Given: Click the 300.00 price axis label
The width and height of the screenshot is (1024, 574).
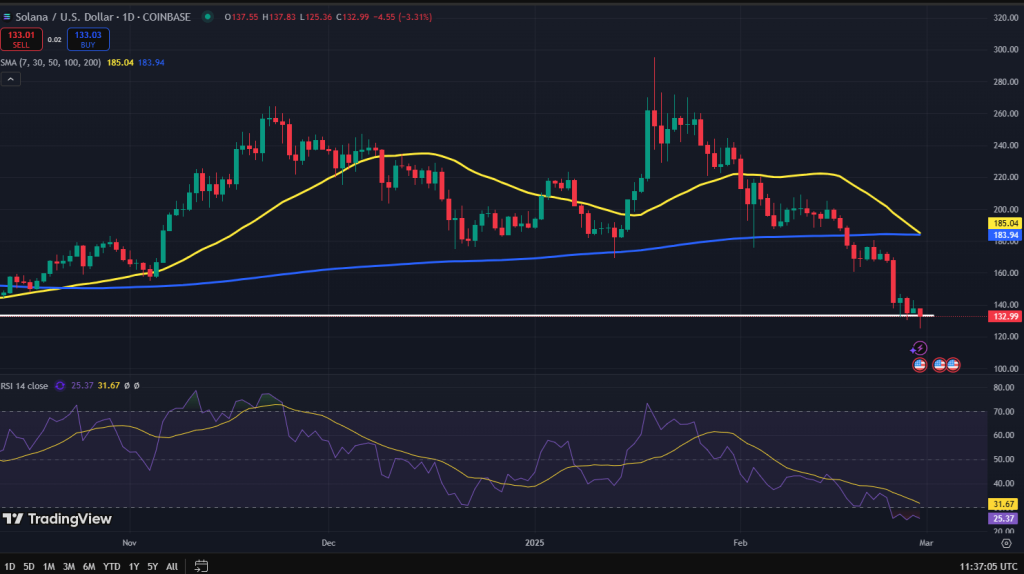Looking at the screenshot, I should pyautogui.click(x=1006, y=50).
